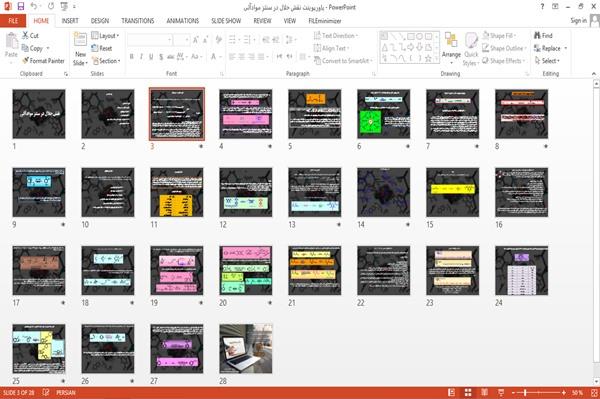The image size is (600, 399).
Task: Switch to Normal view in status bar
Action: [x=452, y=392]
